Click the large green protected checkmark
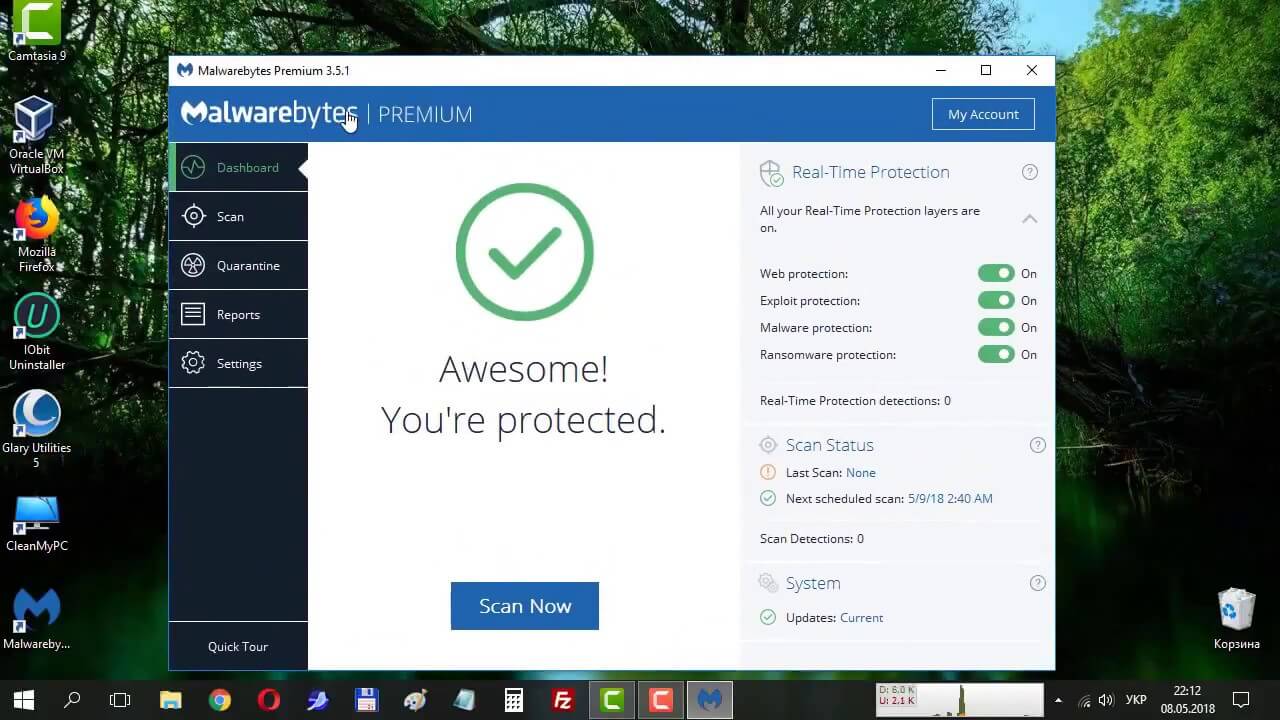 [x=525, y=252]
